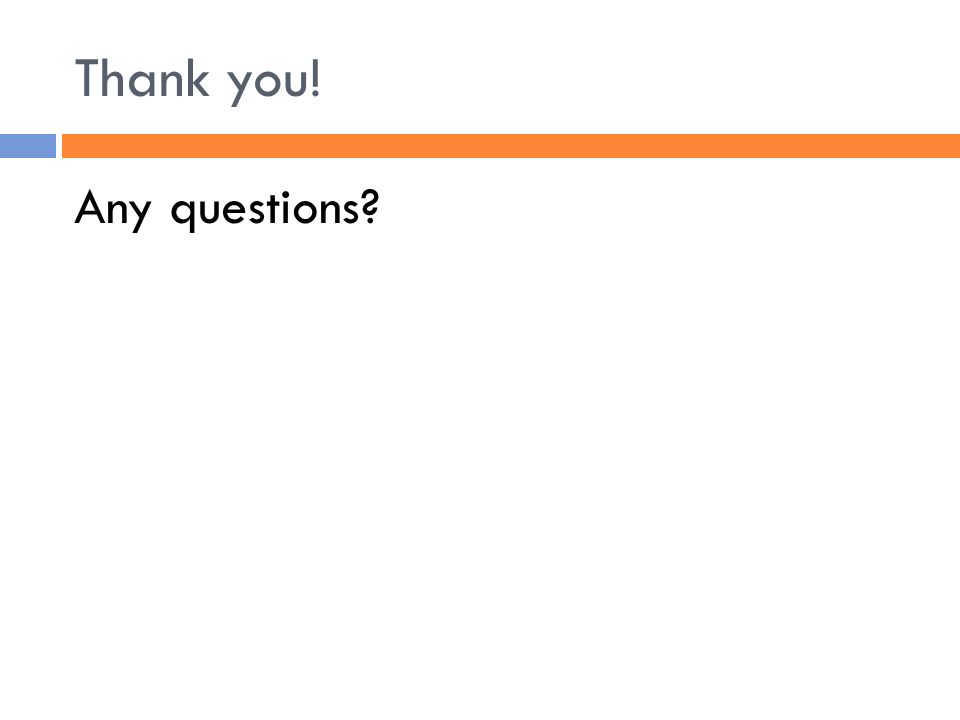
Task: Click the "Any questions?" body text
Action: tap(227, 210)
